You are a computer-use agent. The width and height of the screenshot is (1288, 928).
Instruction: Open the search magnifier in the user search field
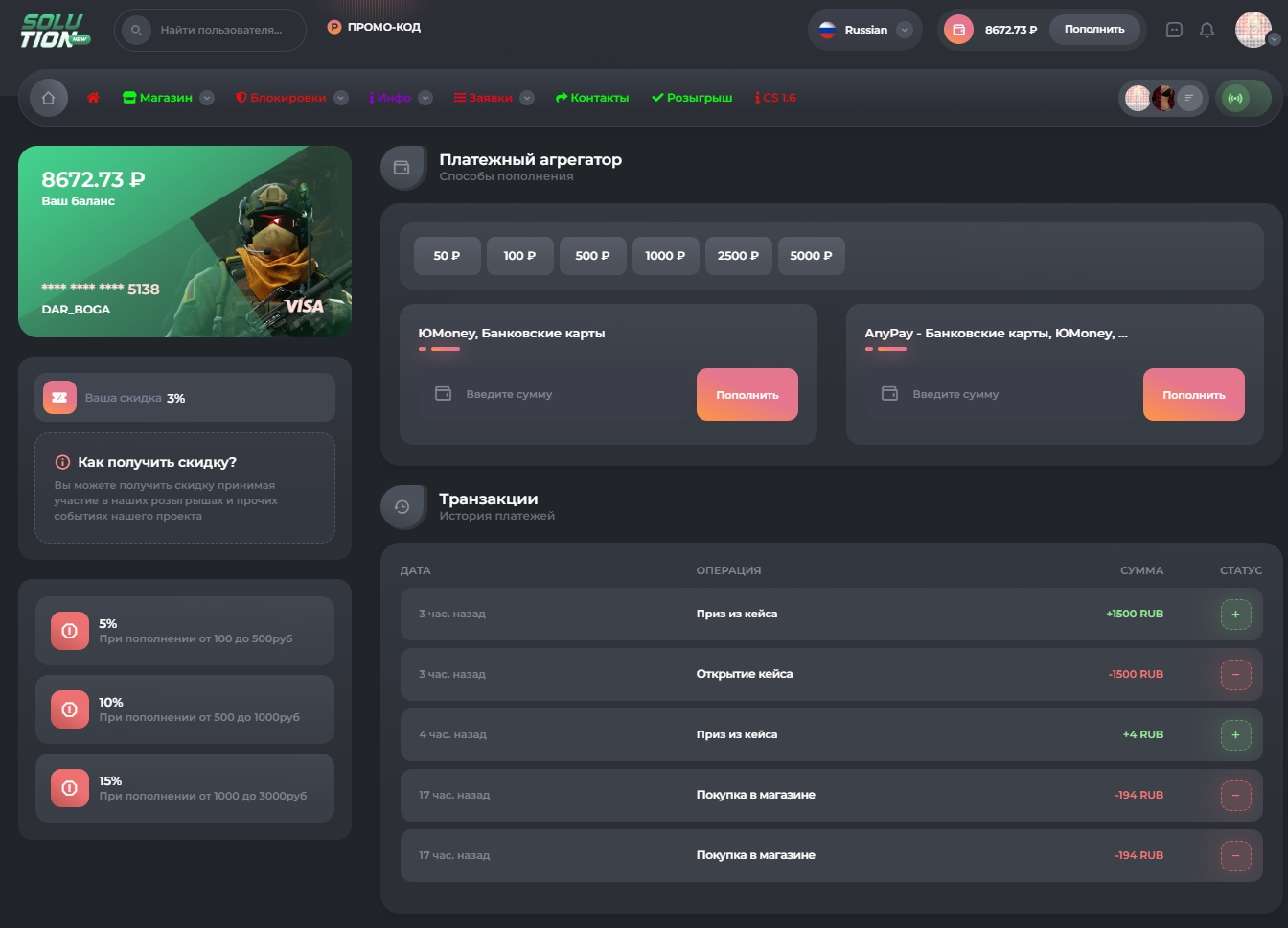[x=136, y=30]
